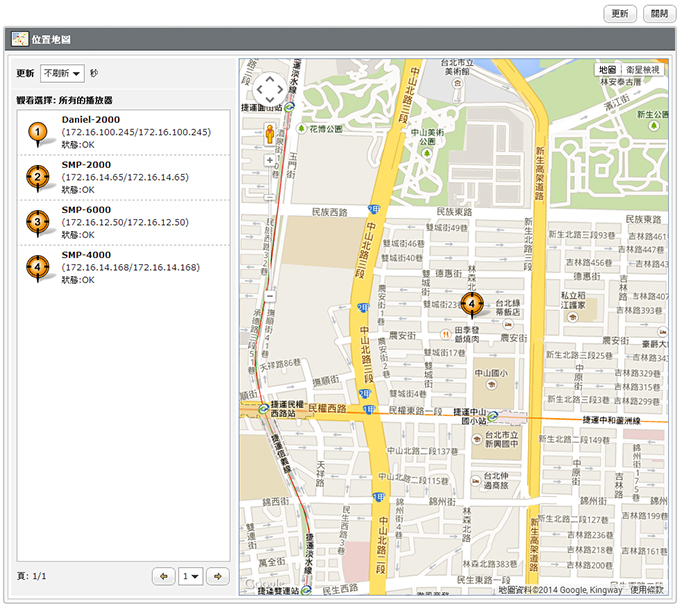Click the 中山國小 school icon
This screenshot has height=606, width=680.
coord(491,384)
